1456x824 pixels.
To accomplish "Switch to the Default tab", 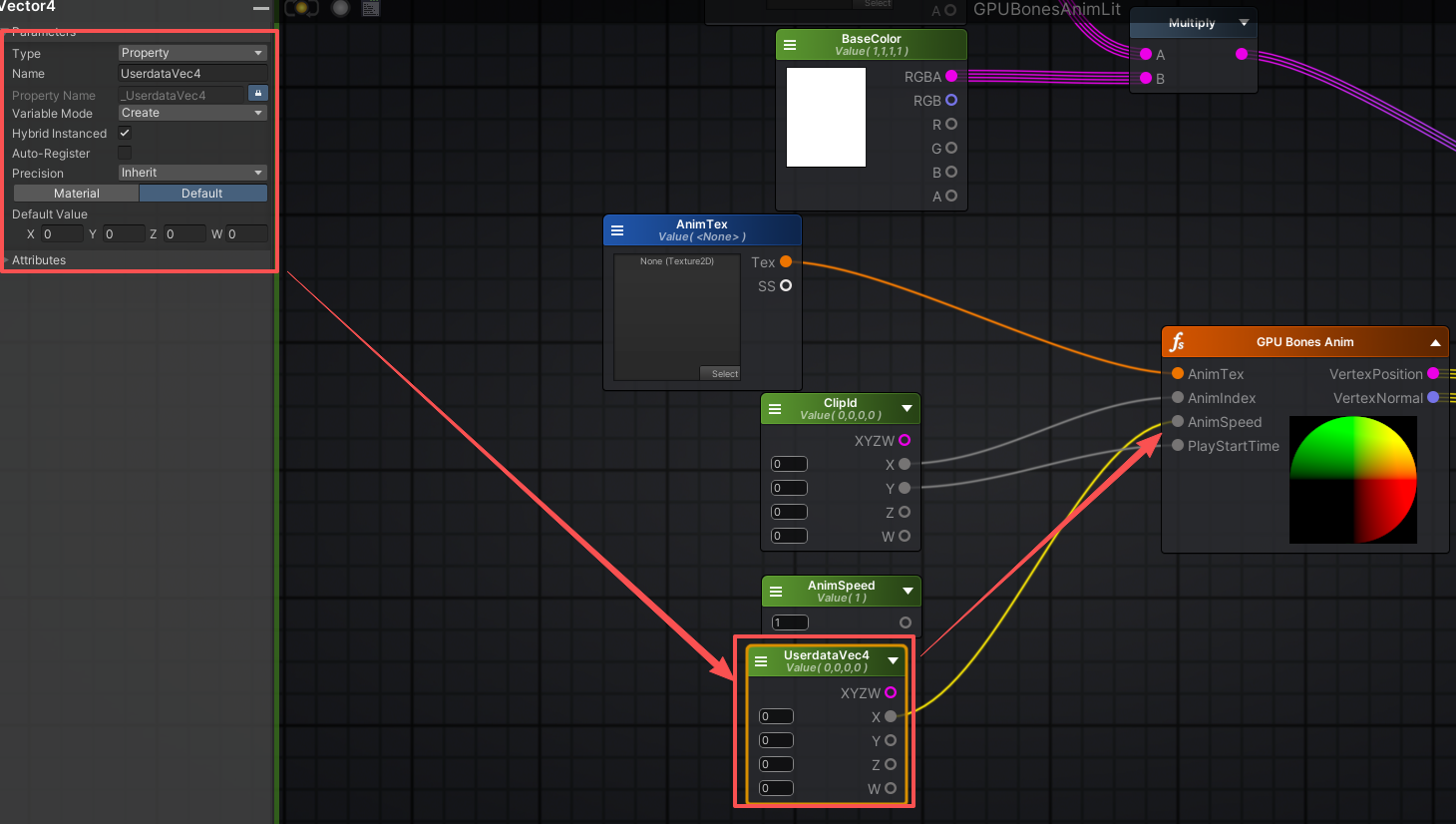I will click(x=202, y=194).
